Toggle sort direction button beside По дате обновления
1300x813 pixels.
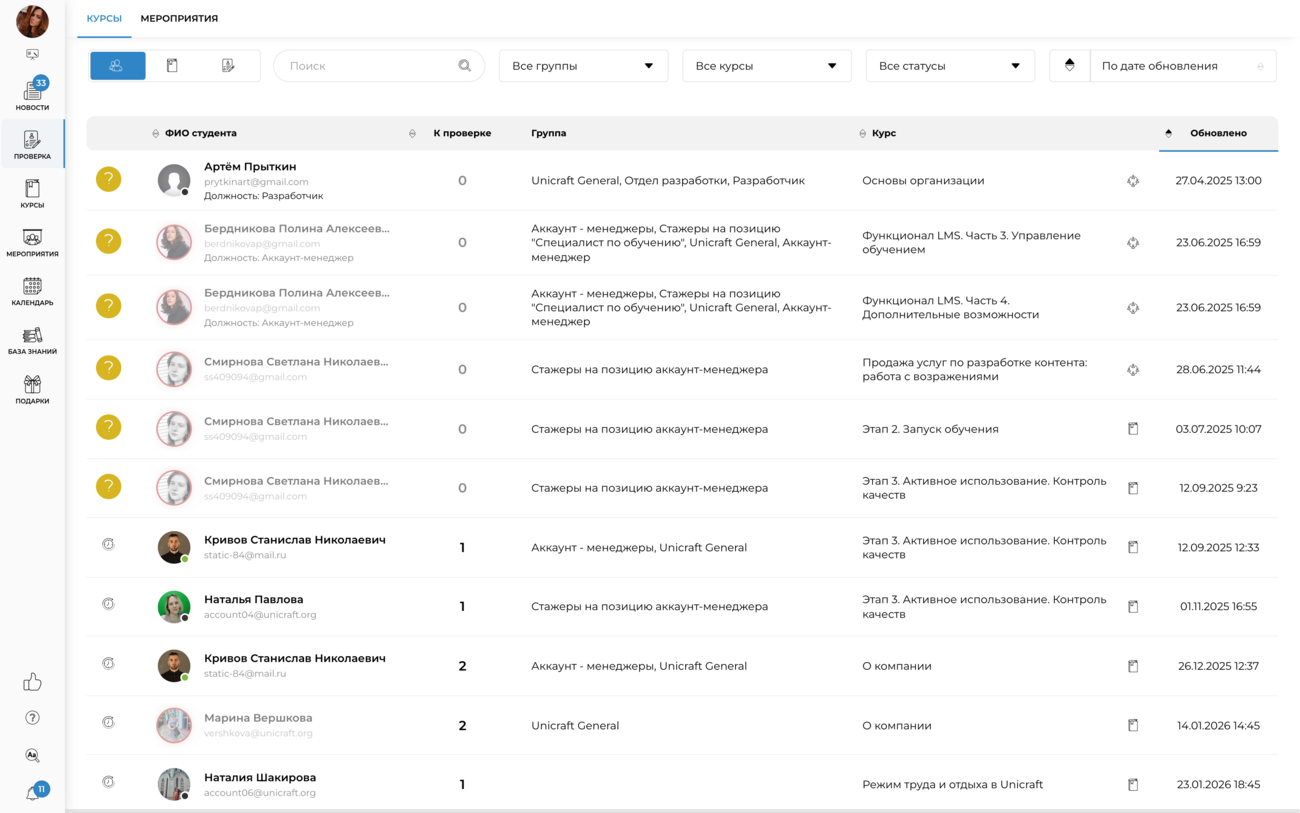pyautogui.click(x=1069, y=66)
